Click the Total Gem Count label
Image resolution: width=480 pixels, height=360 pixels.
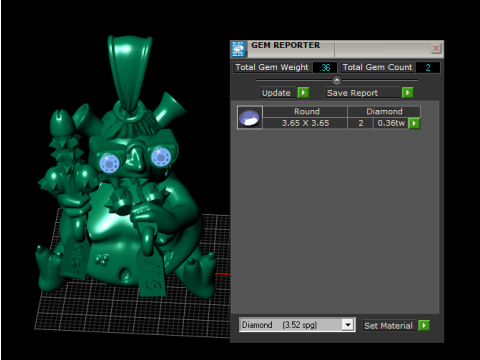(x=377, y=67)
